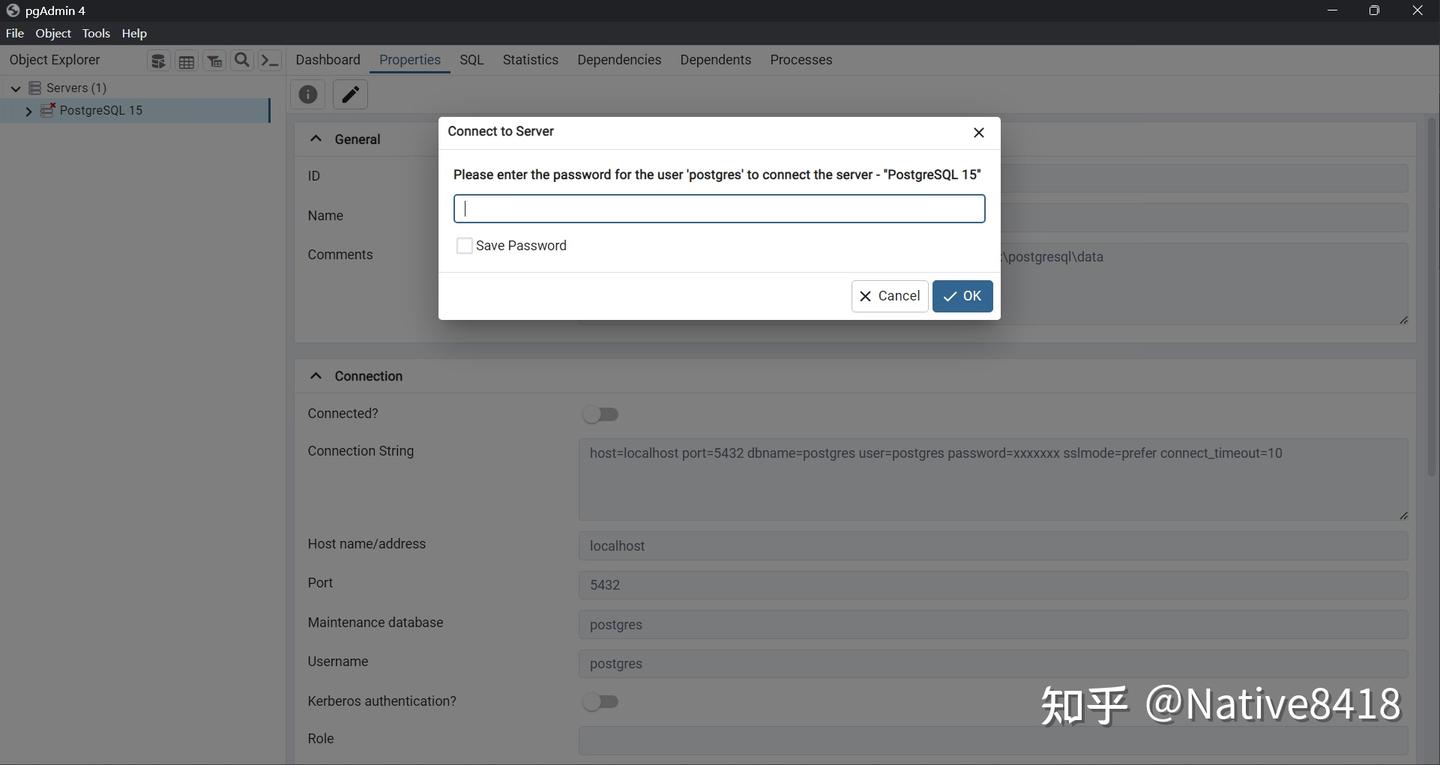1440x765 pixels.
Task: Launch the PSQL Tool terminal icon
Action: point(270,60)
